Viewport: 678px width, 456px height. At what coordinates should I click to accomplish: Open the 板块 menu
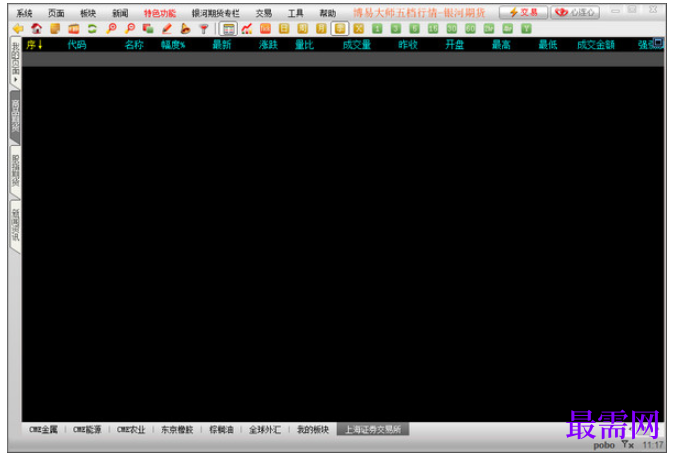point(88,13)
